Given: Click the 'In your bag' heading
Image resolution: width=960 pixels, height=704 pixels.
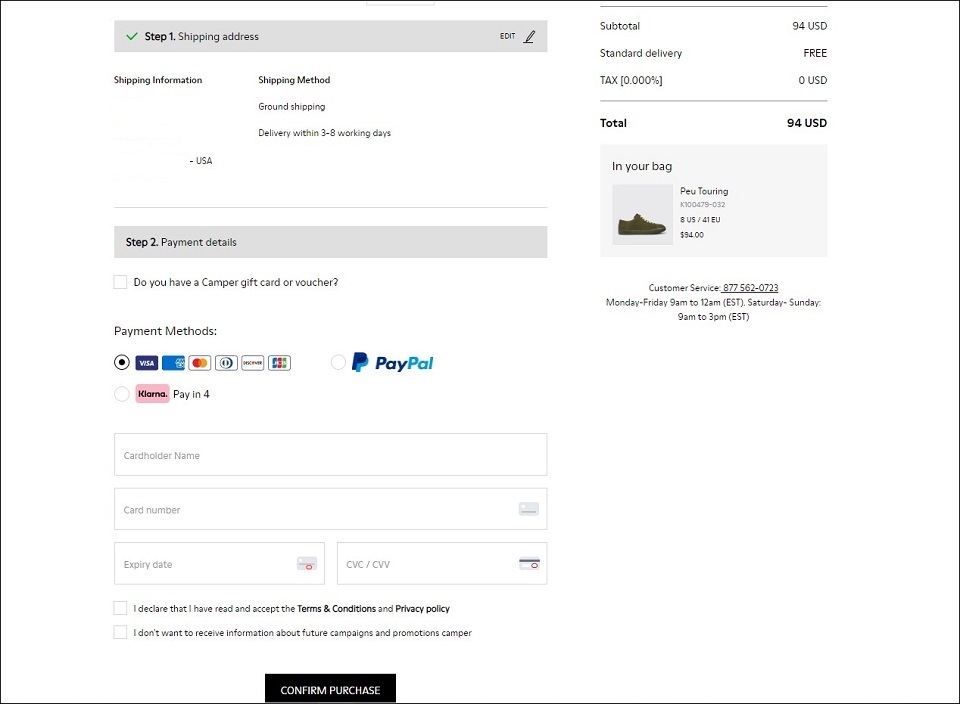Looking at the screenshot, I should [642, 167].
